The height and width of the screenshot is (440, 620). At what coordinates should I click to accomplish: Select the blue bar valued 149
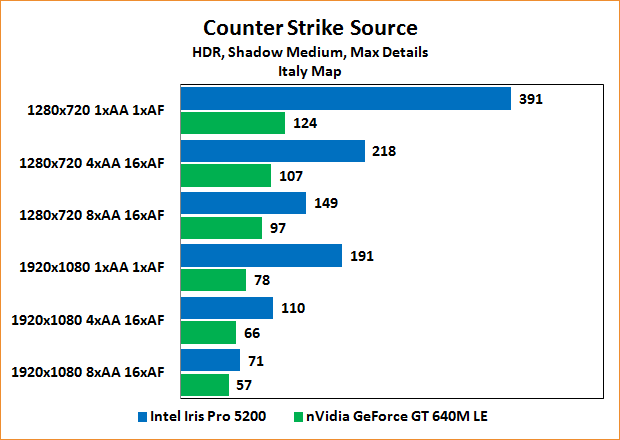tap(244, 203)
